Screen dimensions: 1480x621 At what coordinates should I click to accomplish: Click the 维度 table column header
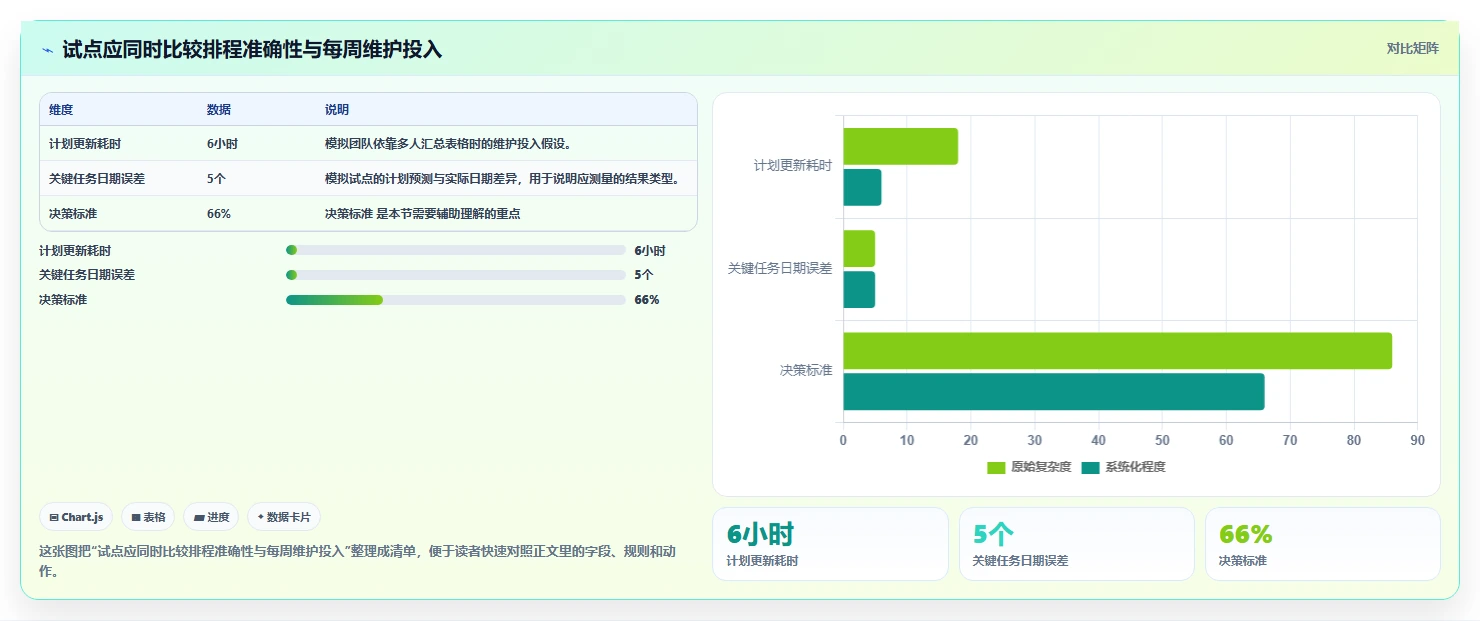coord(61,110)
